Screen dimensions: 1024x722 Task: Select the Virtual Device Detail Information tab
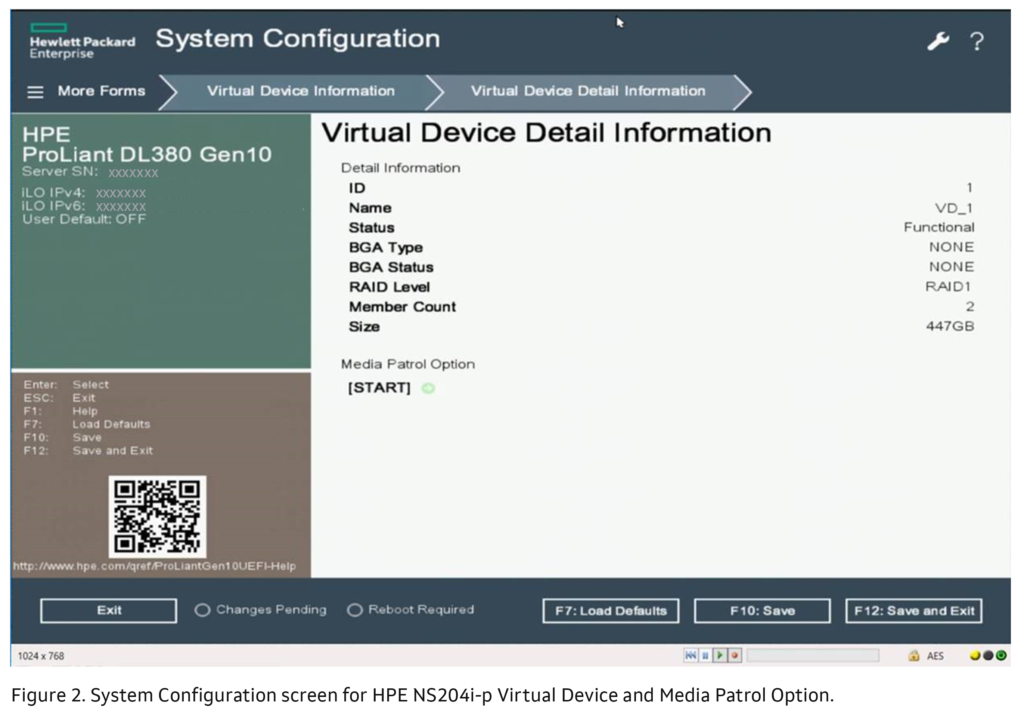[x=588, y=90]
